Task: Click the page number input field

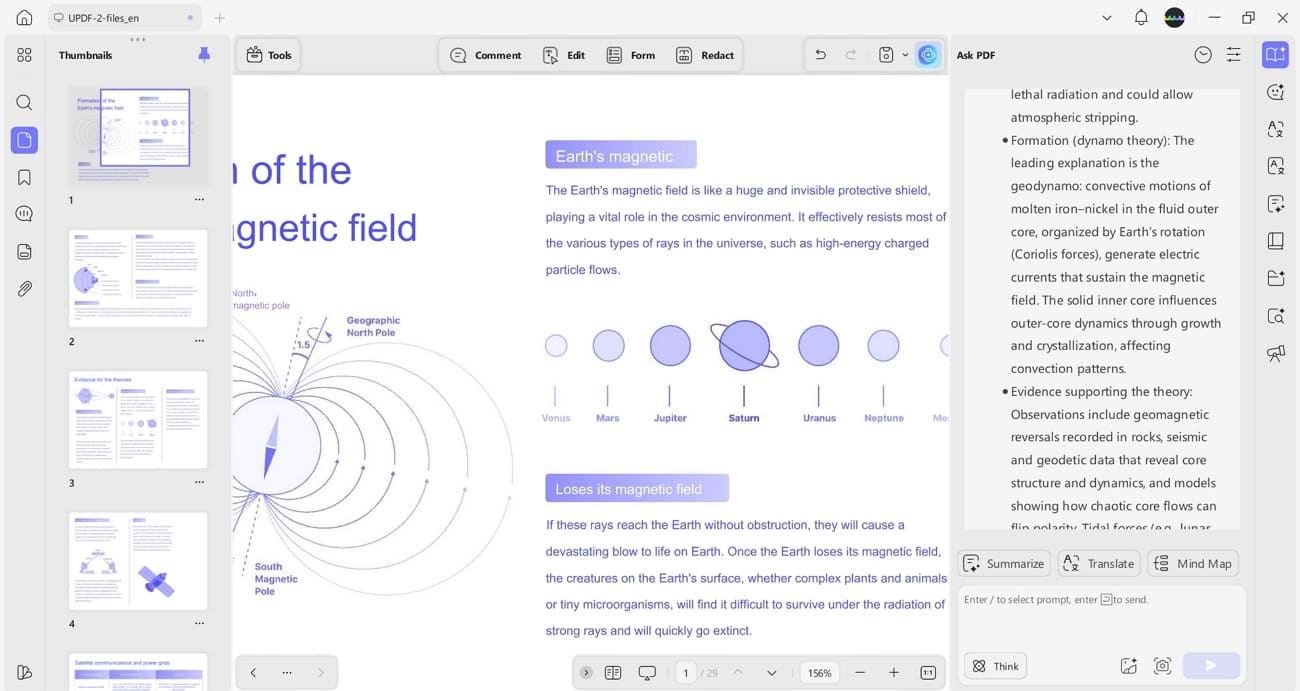Action: [x=685, y=673]
